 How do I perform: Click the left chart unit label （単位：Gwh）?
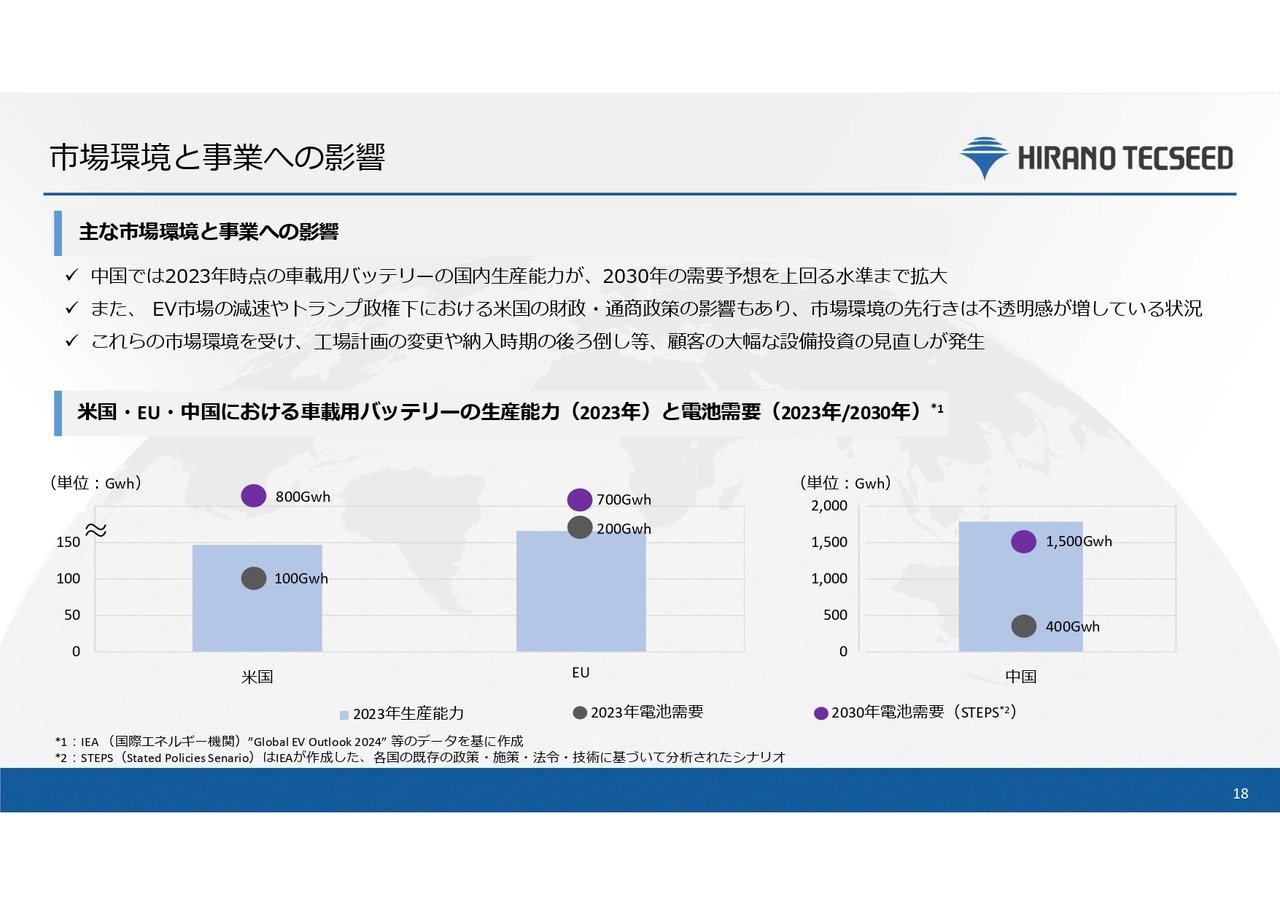pyautogui.click(x=95, y=483)
